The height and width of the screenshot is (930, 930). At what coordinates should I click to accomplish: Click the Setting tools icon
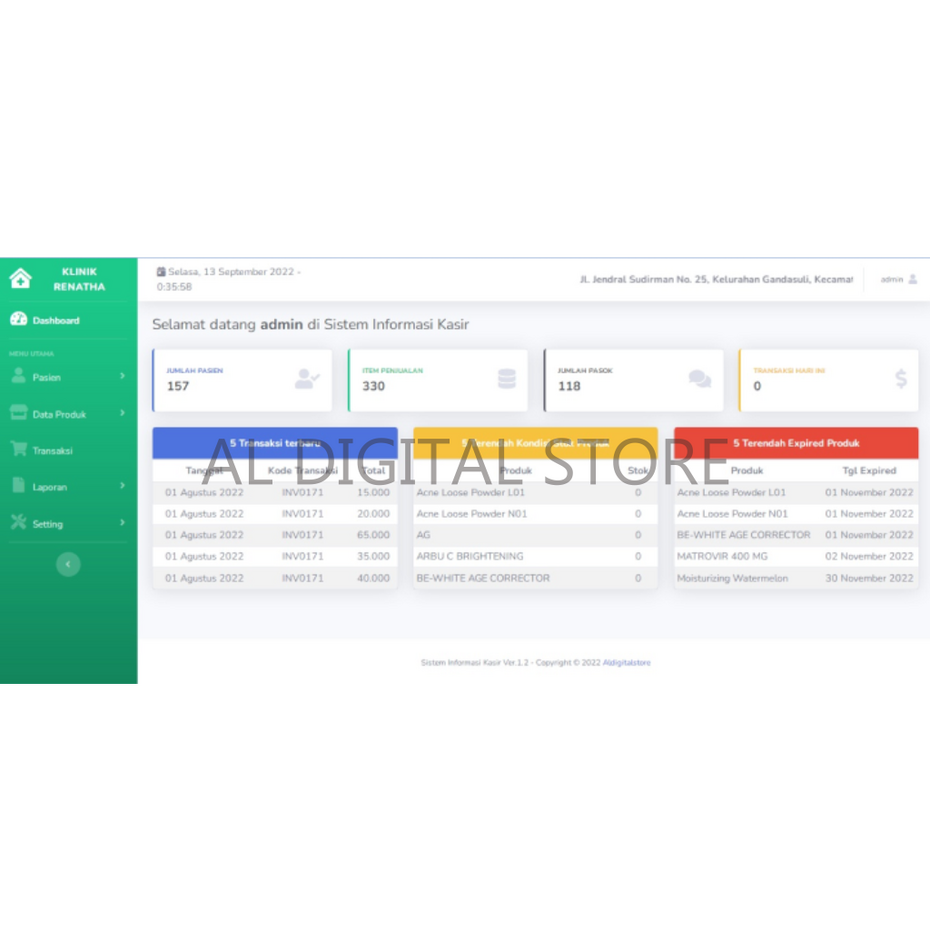pos(18,522)
